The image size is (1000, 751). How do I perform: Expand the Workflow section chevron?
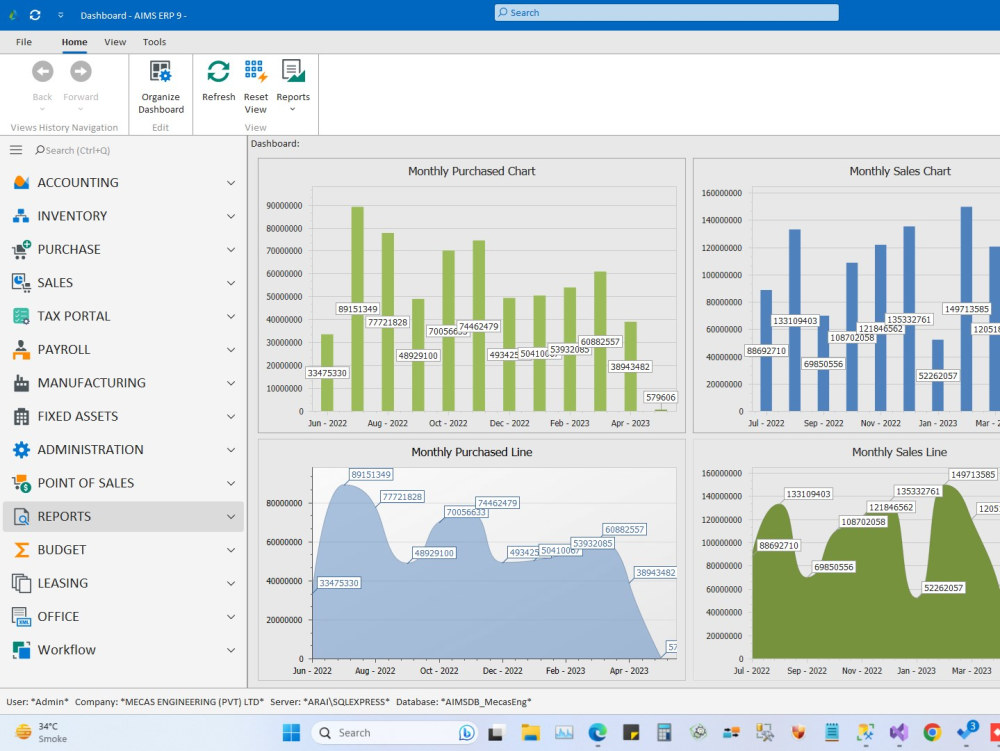click(231, 650)
